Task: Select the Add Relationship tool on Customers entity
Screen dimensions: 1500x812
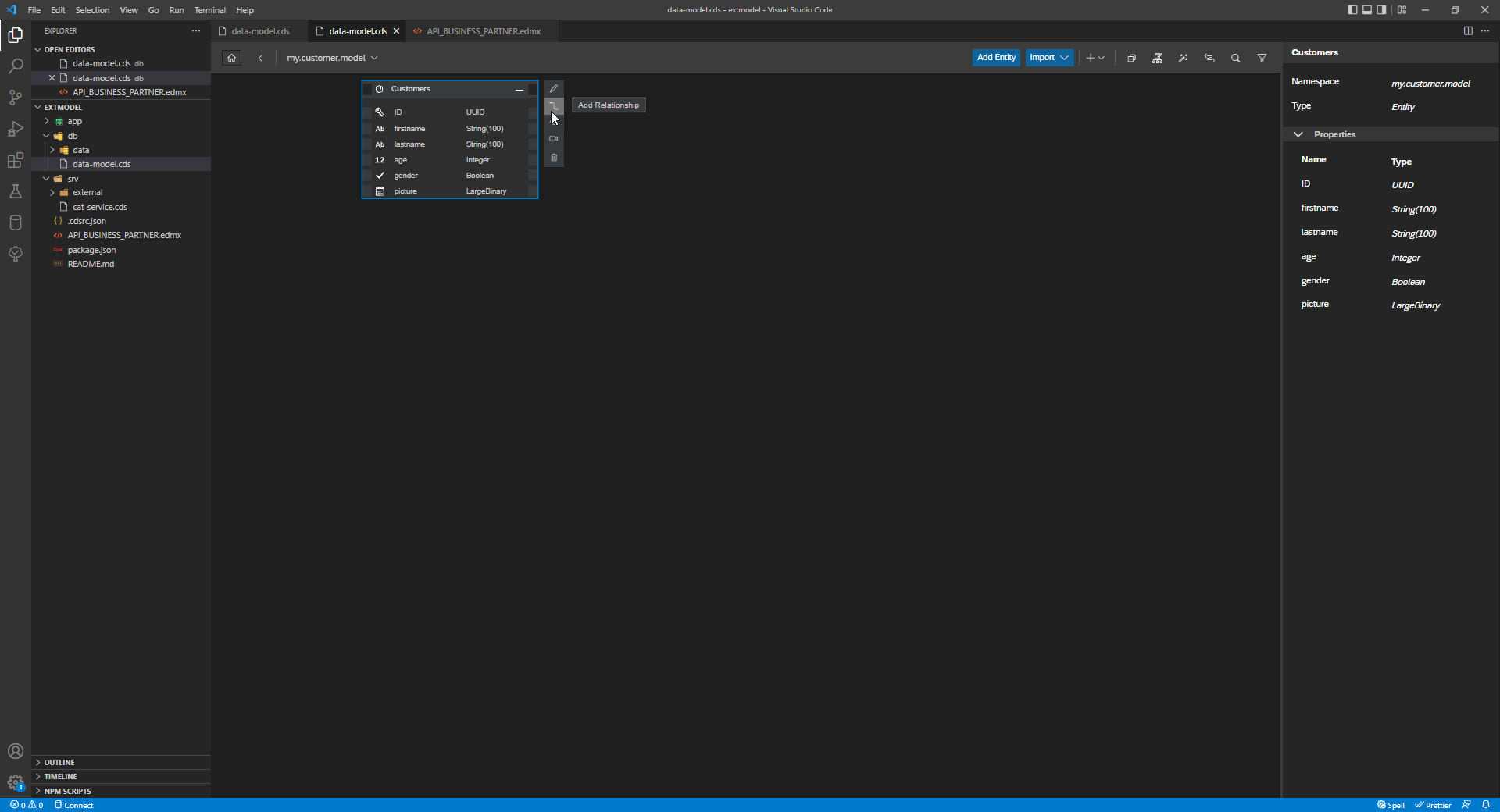Action: tap(554, 106)
